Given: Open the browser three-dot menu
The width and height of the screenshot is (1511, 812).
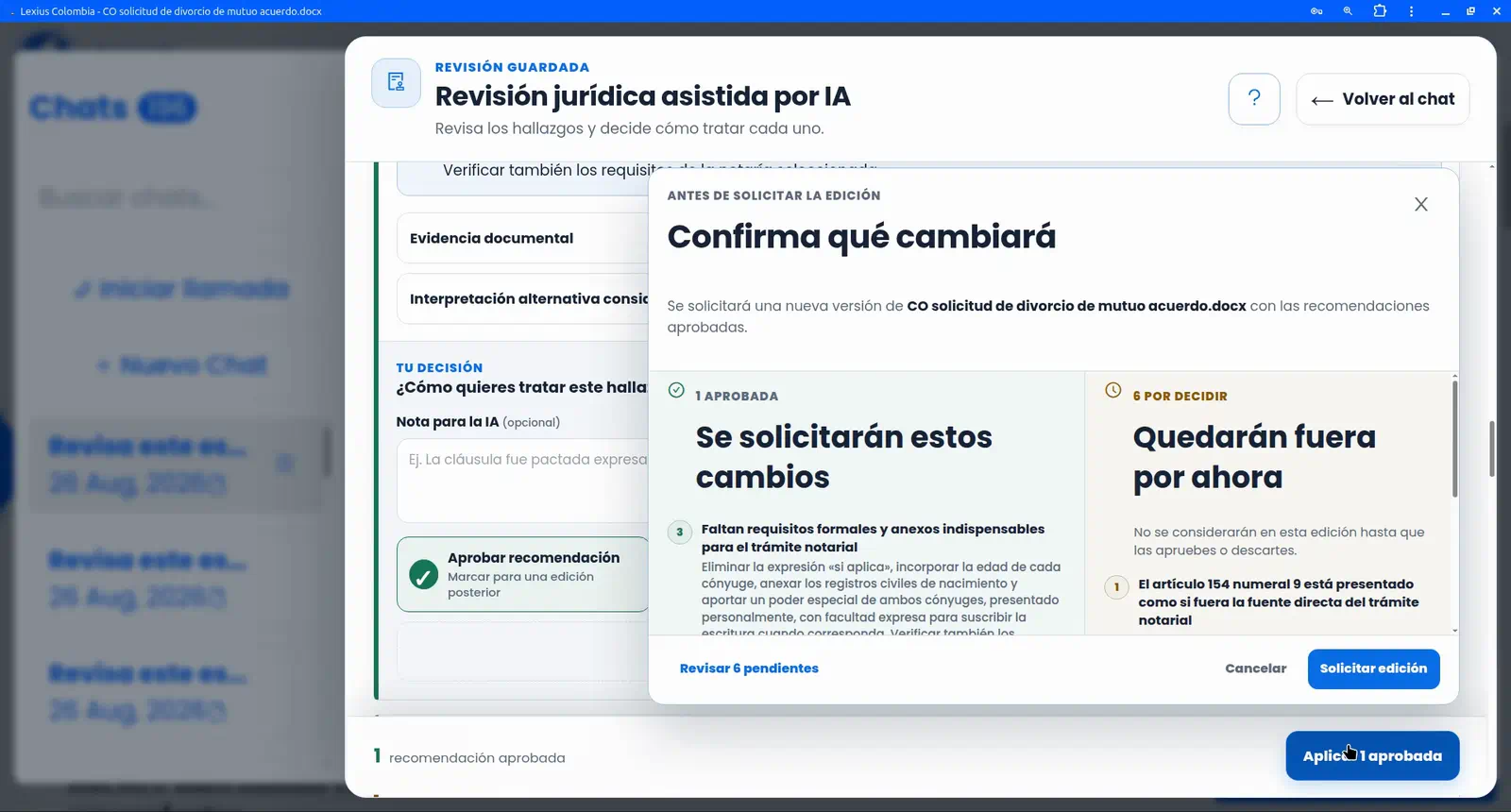Looking at the screenshot, I should (x=1411, y=11).
